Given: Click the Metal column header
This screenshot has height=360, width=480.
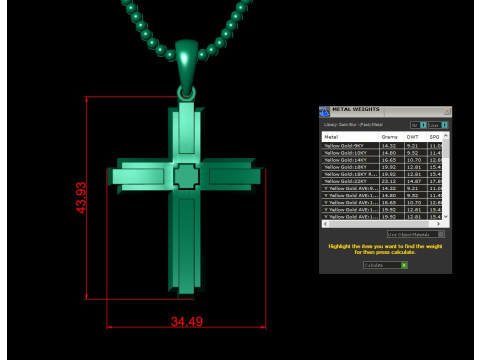Looking at the screenshot, I should [x=350, y=137].
